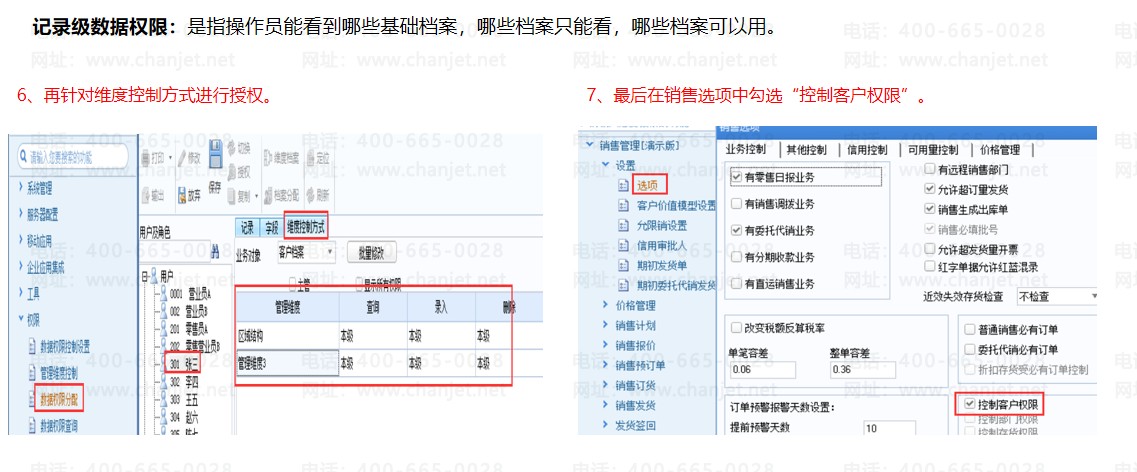Click the 单笔容差 input field
The image size is (1137, 472).
pos(765,370)
